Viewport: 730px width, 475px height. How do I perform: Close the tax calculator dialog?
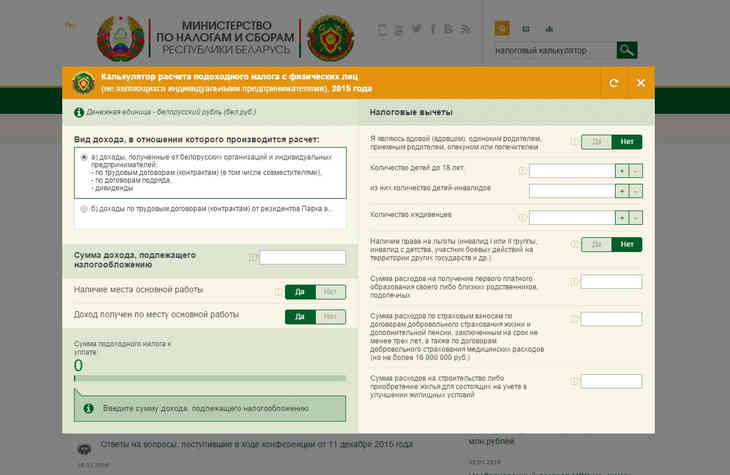pos(641,83)
